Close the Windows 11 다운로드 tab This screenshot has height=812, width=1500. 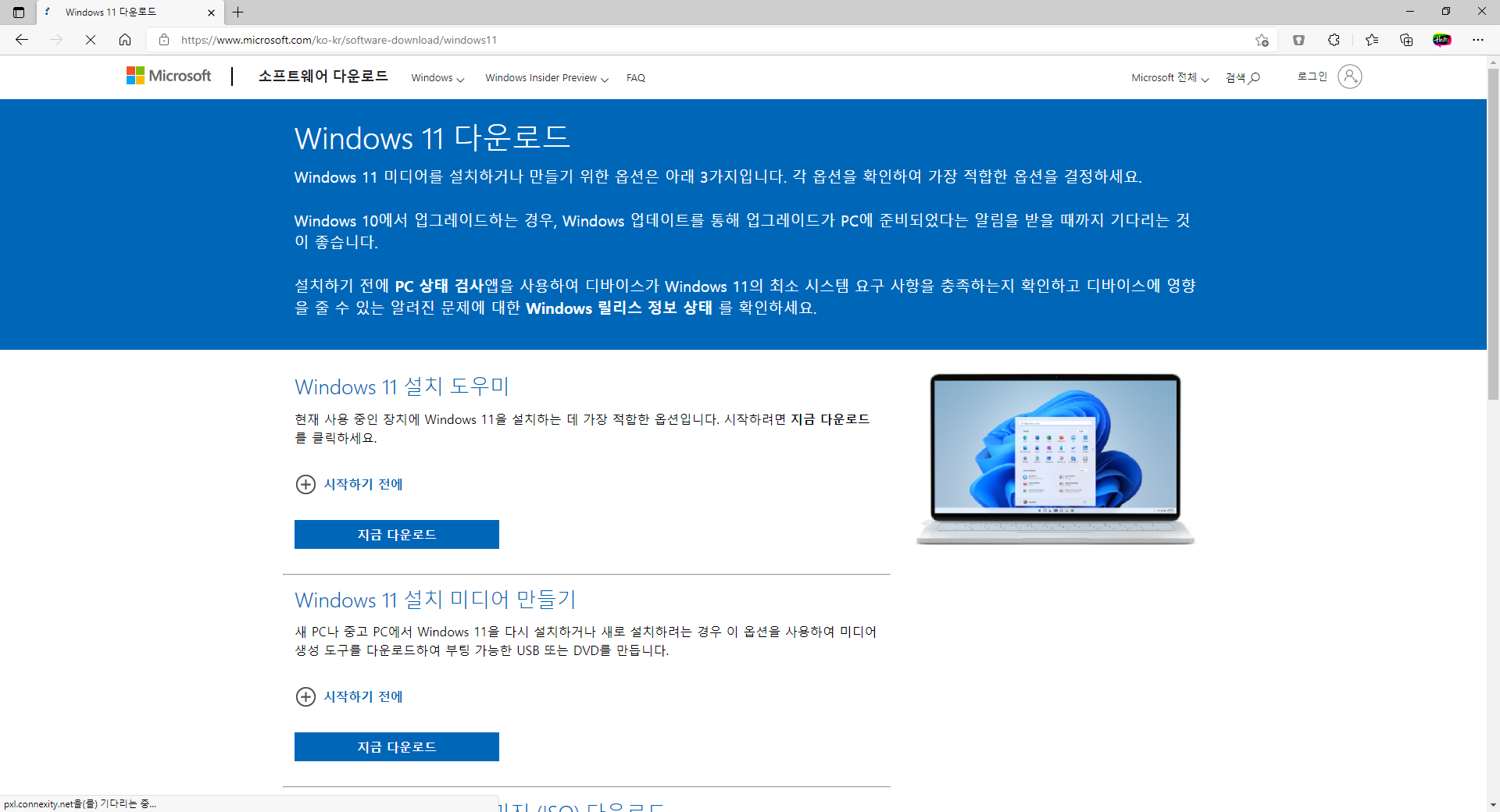(211, 12)
